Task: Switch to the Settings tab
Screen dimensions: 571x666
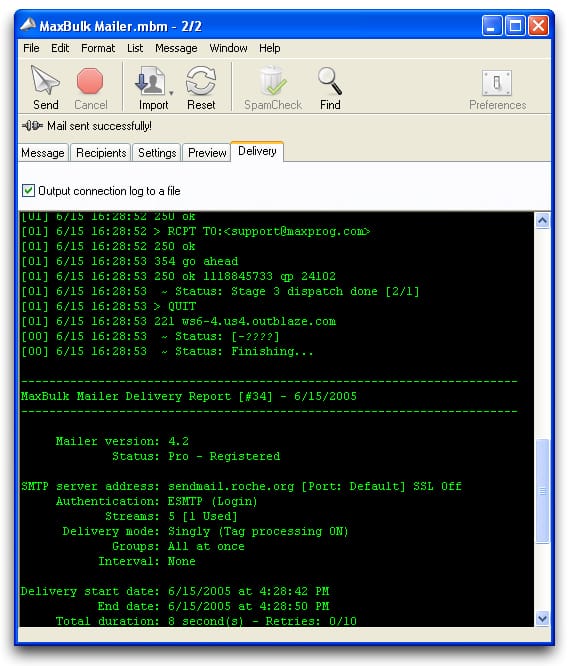Action: 157,152
